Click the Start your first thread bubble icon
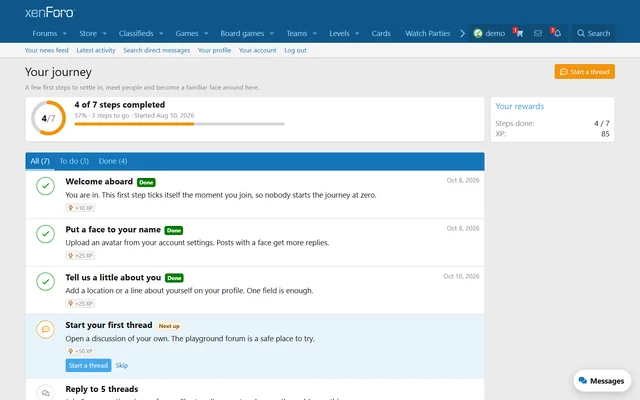Screen dimensions: 640x400 coord(45,329)
